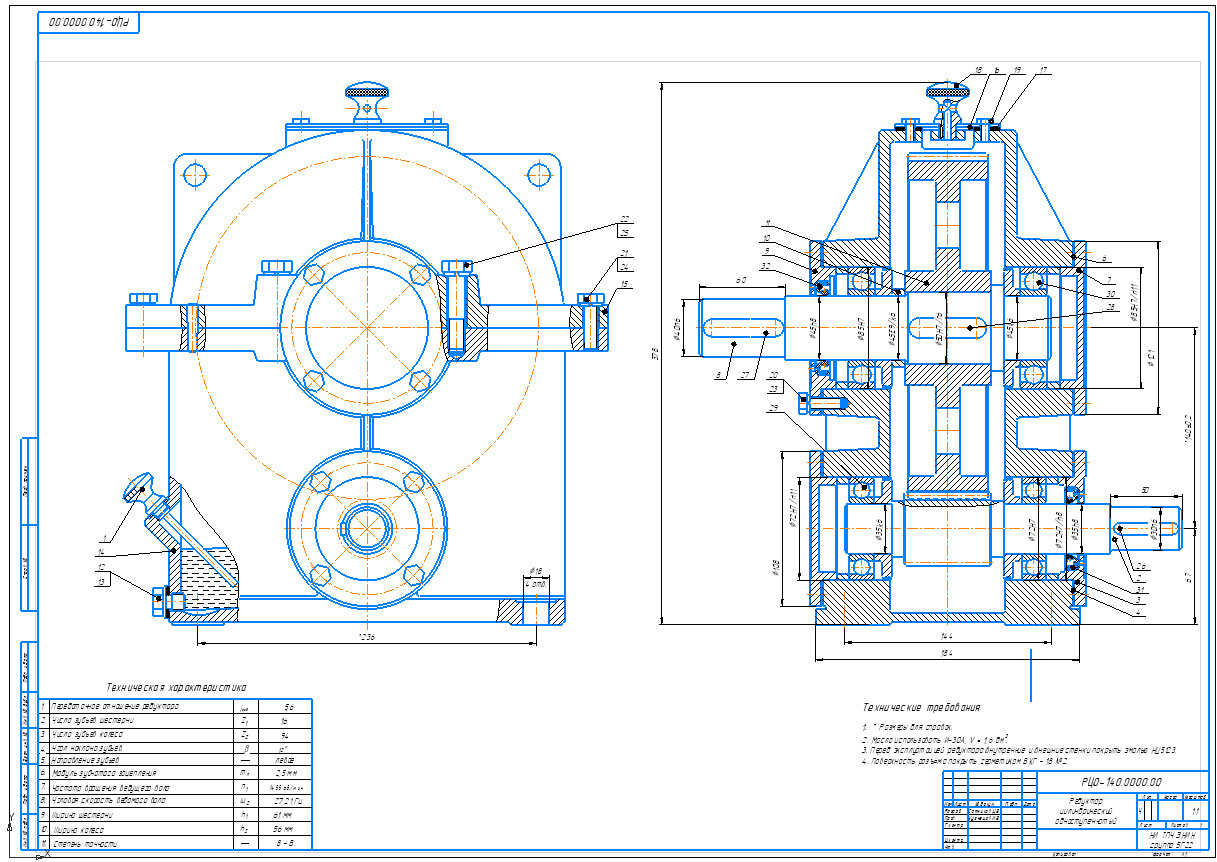Click the 'Техническая характеристика' table heading
Viewport: 1217px width, 862px height.
pyautogui.click(x=176, y=688)
